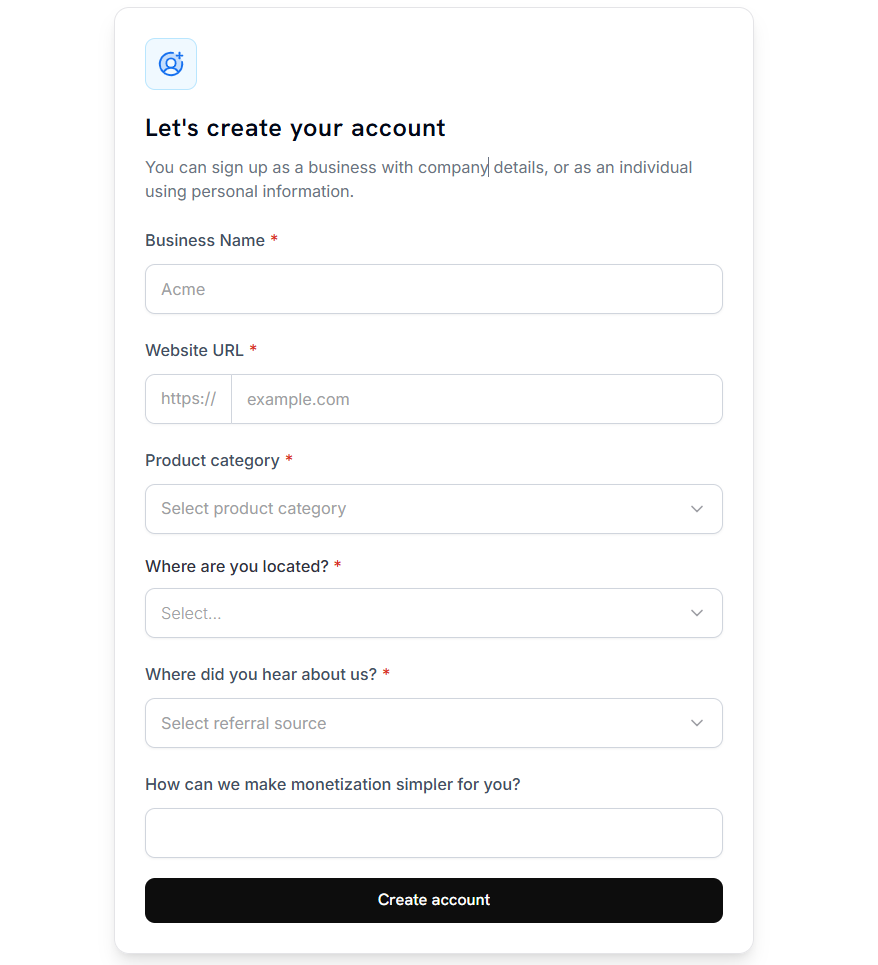Click the Website URL label
The height and width of the screenshot is (965, 878).
click(x=194, y=350)
